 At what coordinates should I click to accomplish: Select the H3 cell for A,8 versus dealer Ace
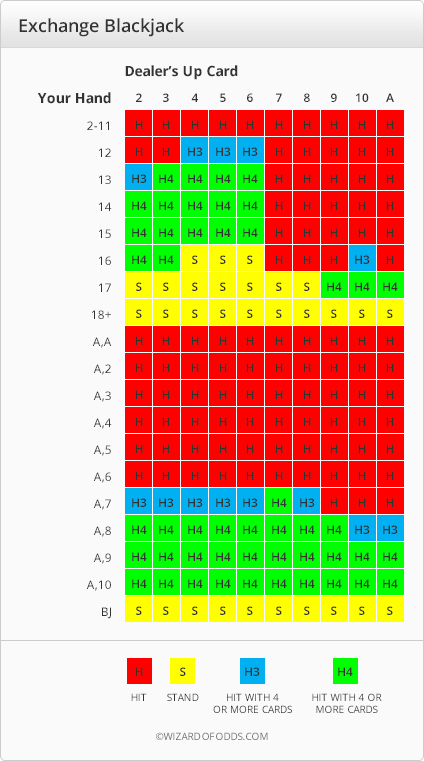[x=390, y=528]
